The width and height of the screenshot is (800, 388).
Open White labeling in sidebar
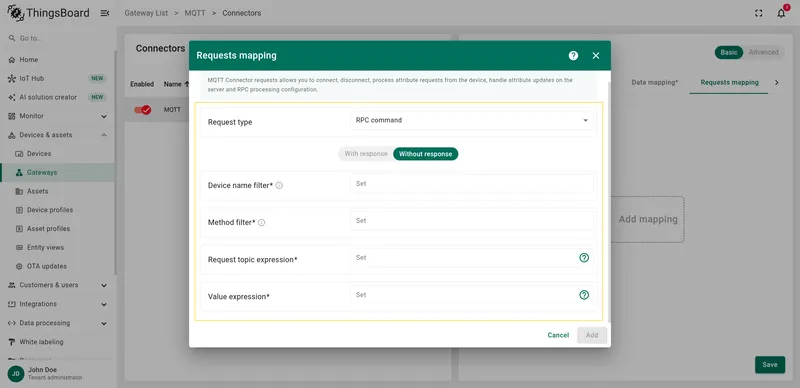tap(57, 342)
